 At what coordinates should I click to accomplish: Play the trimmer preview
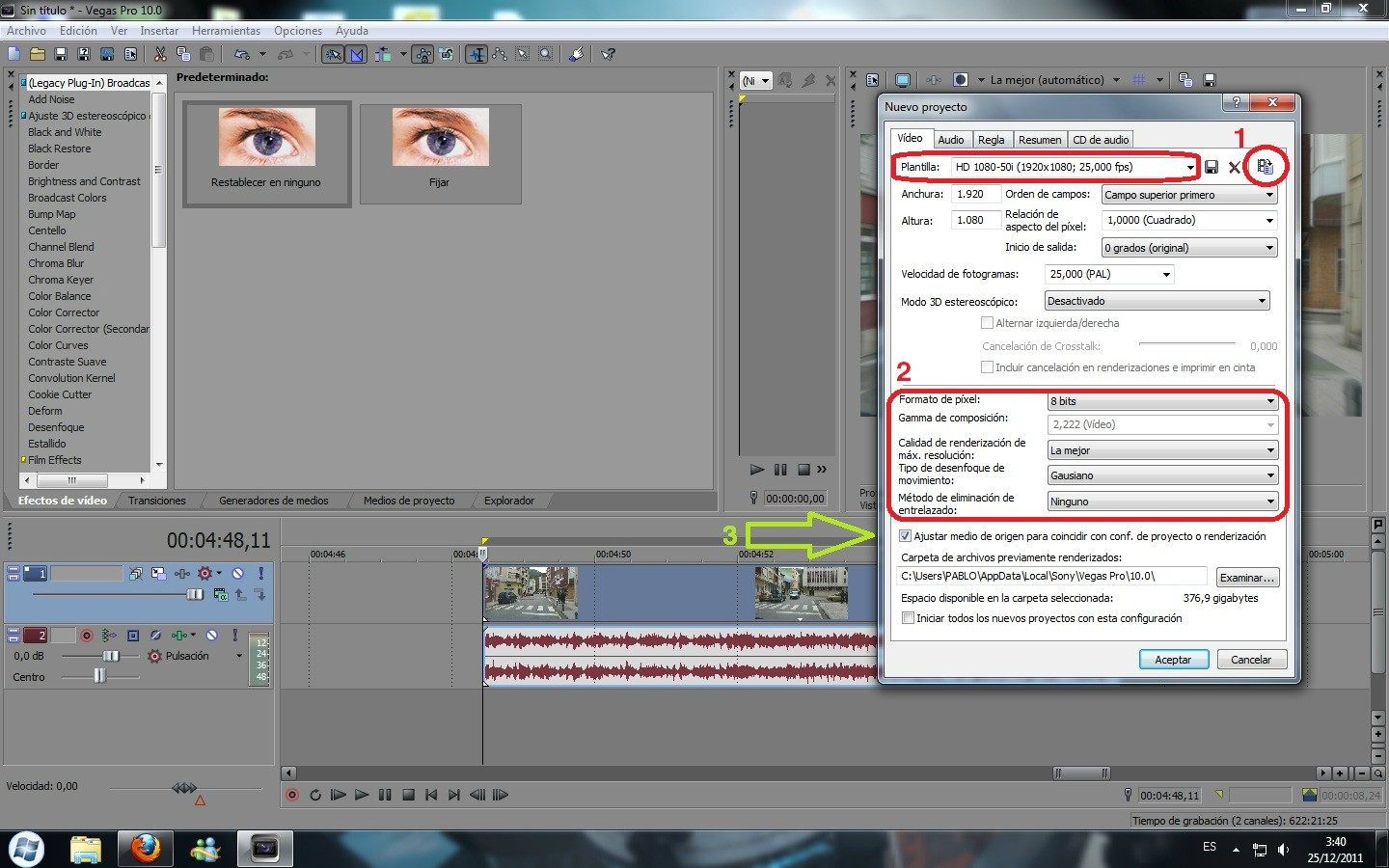coord(757,470)
